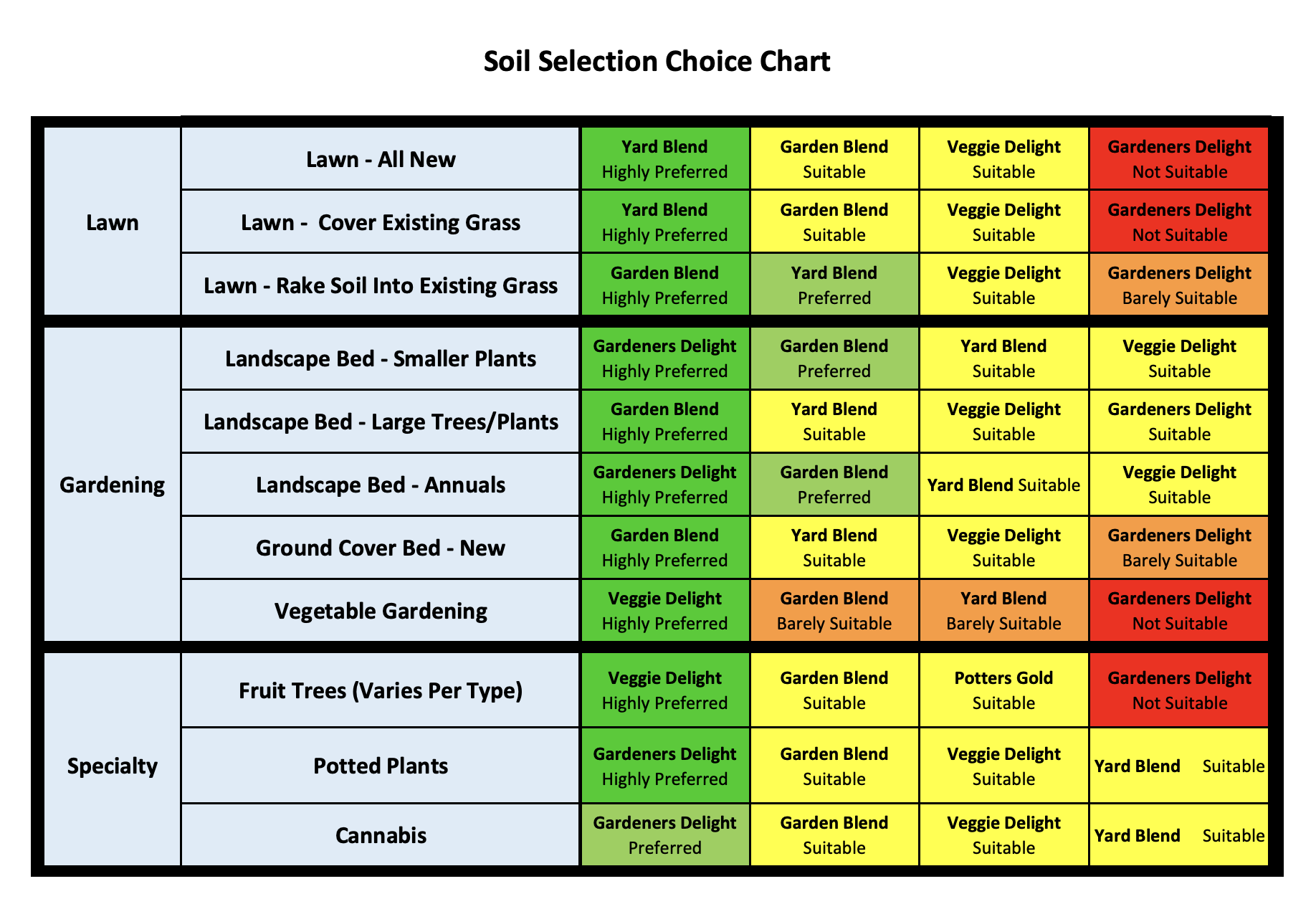Select Veggie Delight Highly Preferred for Vegetable Gardening
This screenshot has width=1316, height=899.
click(665, 611)
